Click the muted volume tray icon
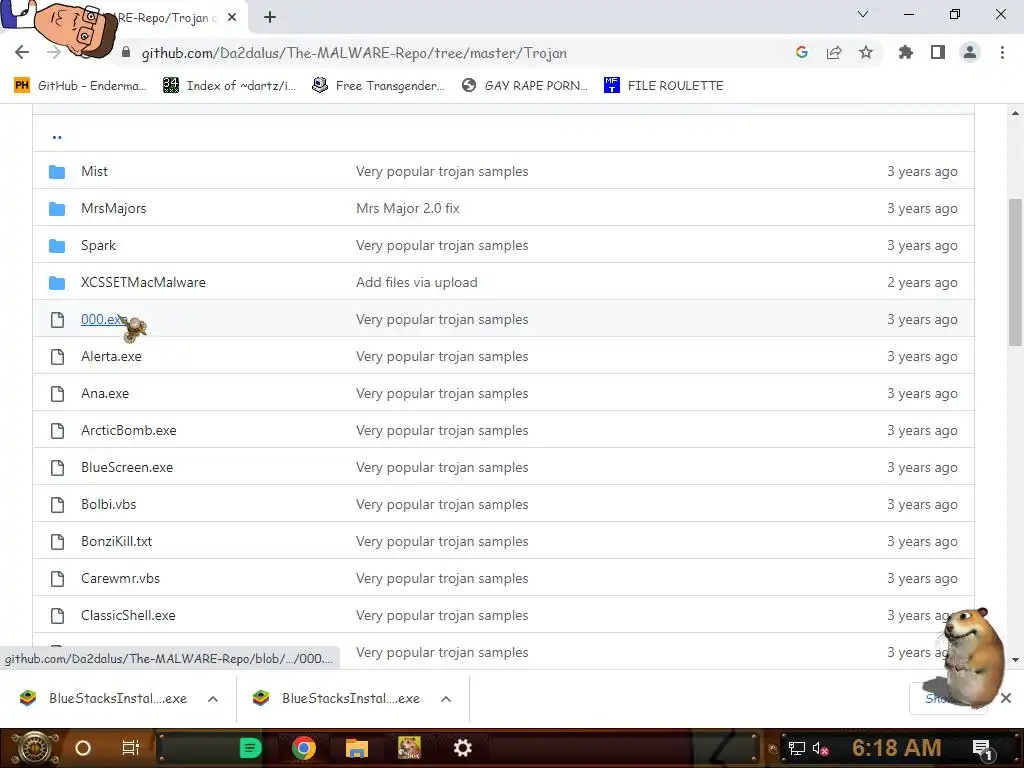Image resolution: width=1024 pixels, height=768 pixels. 820,748
